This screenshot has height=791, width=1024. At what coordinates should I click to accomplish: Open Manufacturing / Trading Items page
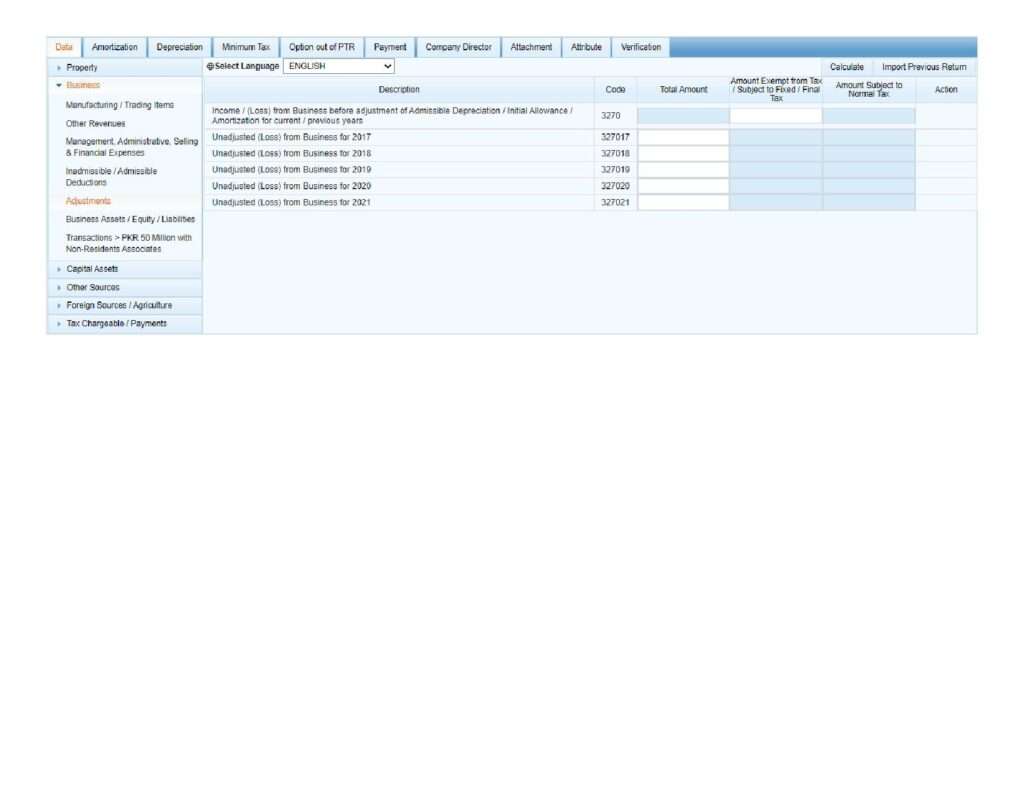click(x=119, y=105)
